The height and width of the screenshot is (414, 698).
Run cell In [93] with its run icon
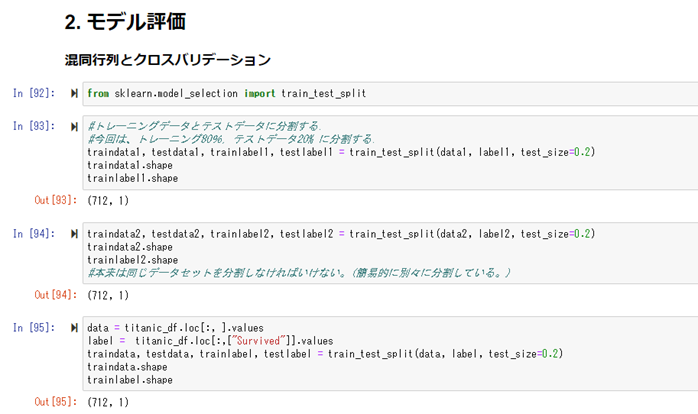click(x=74, y=127)
